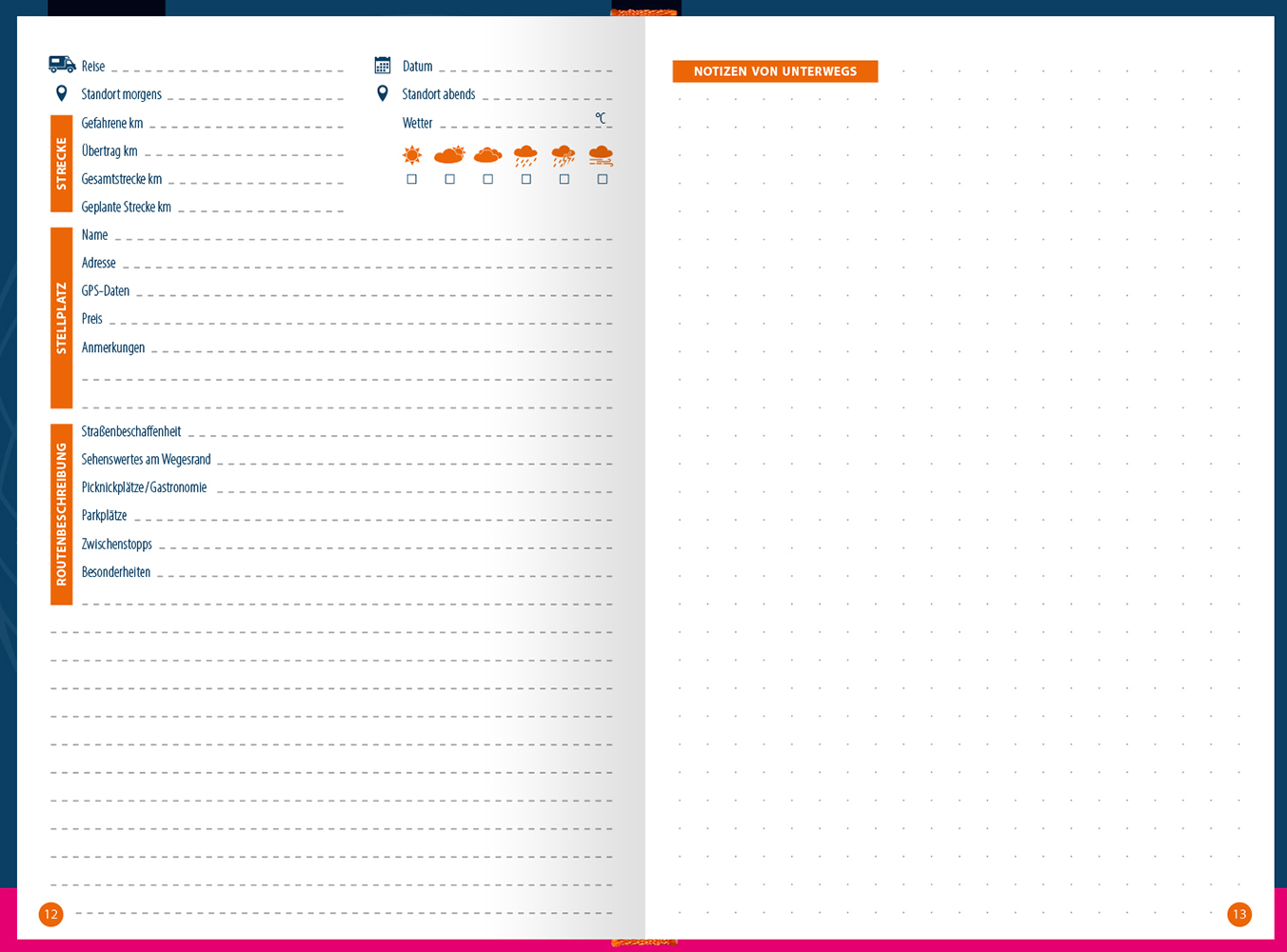Viewport: 1287px width, 952px height.
Task: Click the location pin for Standort abends
Action: click(383, 93)
